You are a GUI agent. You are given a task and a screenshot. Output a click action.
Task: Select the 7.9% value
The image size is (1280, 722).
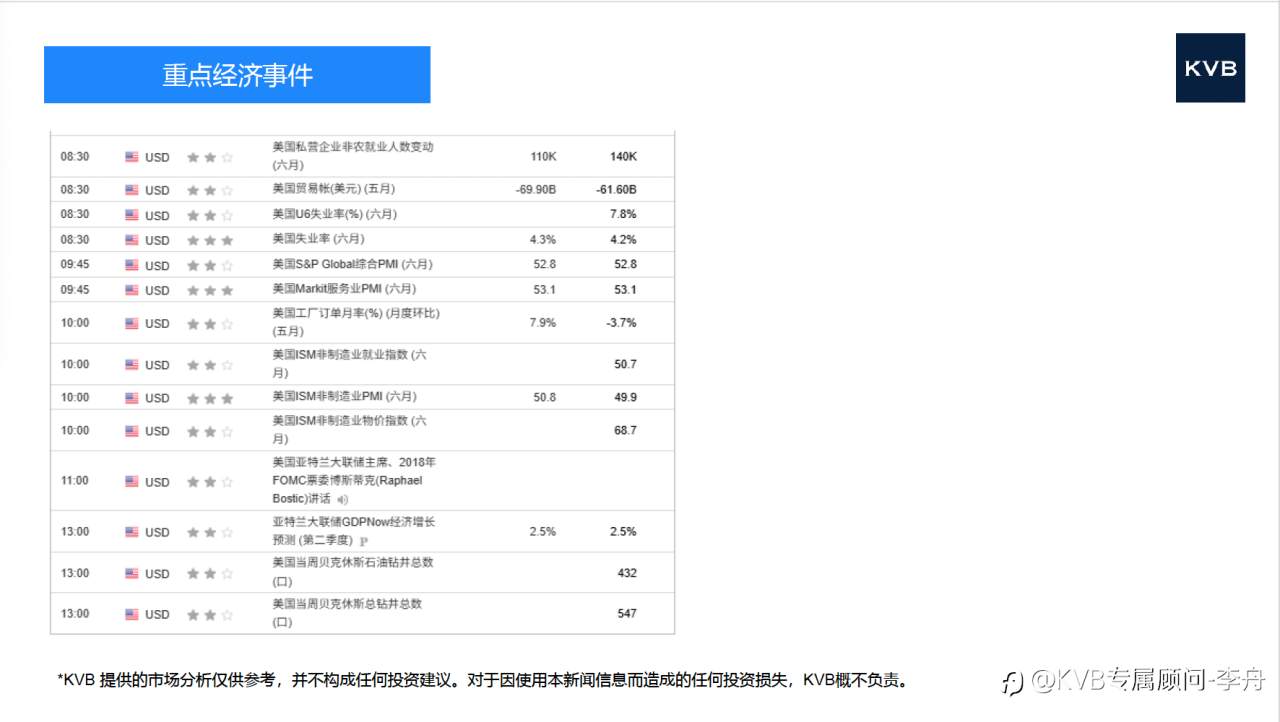tap(543, 323)
